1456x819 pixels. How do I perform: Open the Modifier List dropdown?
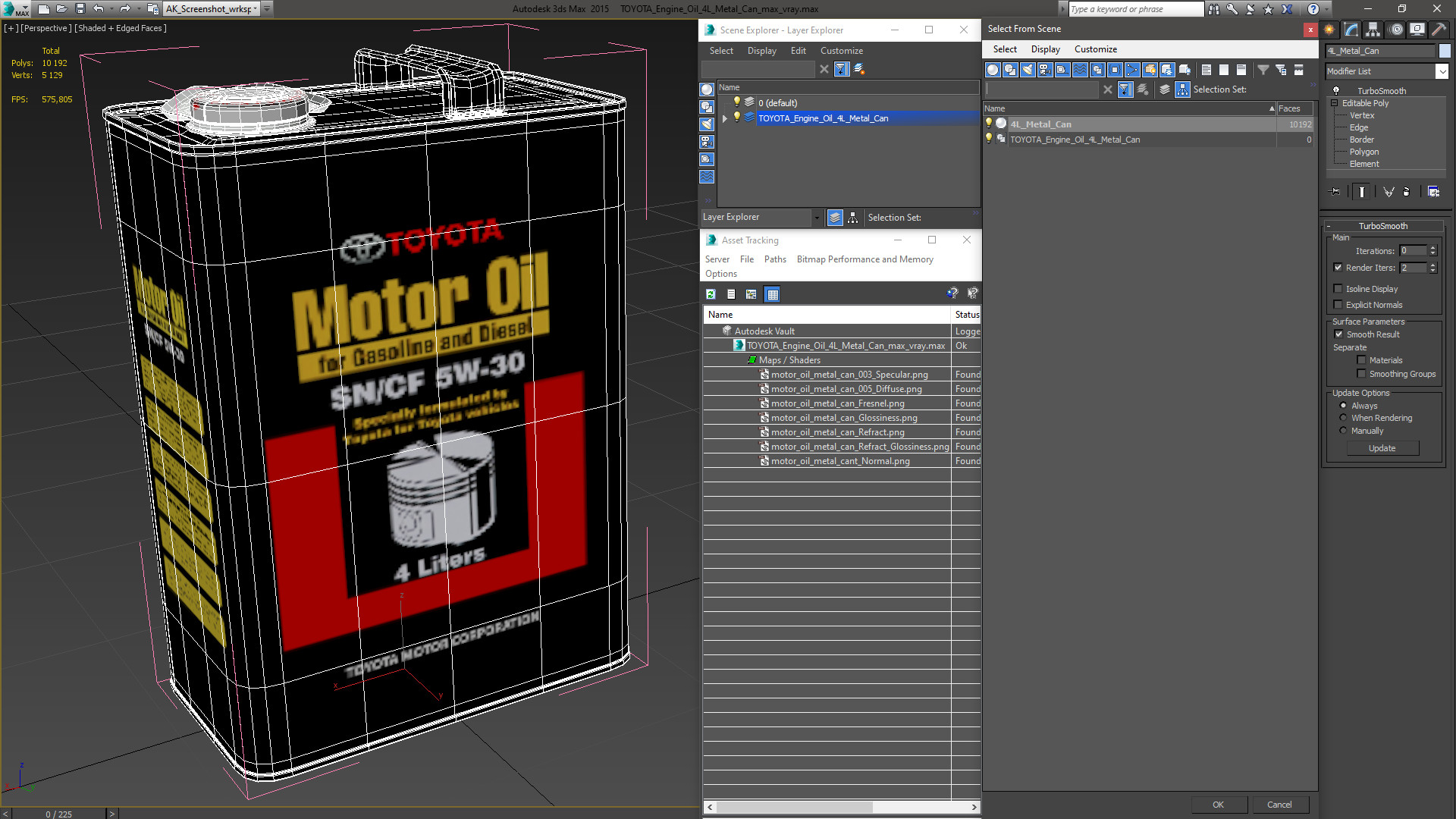(1442, 71)
